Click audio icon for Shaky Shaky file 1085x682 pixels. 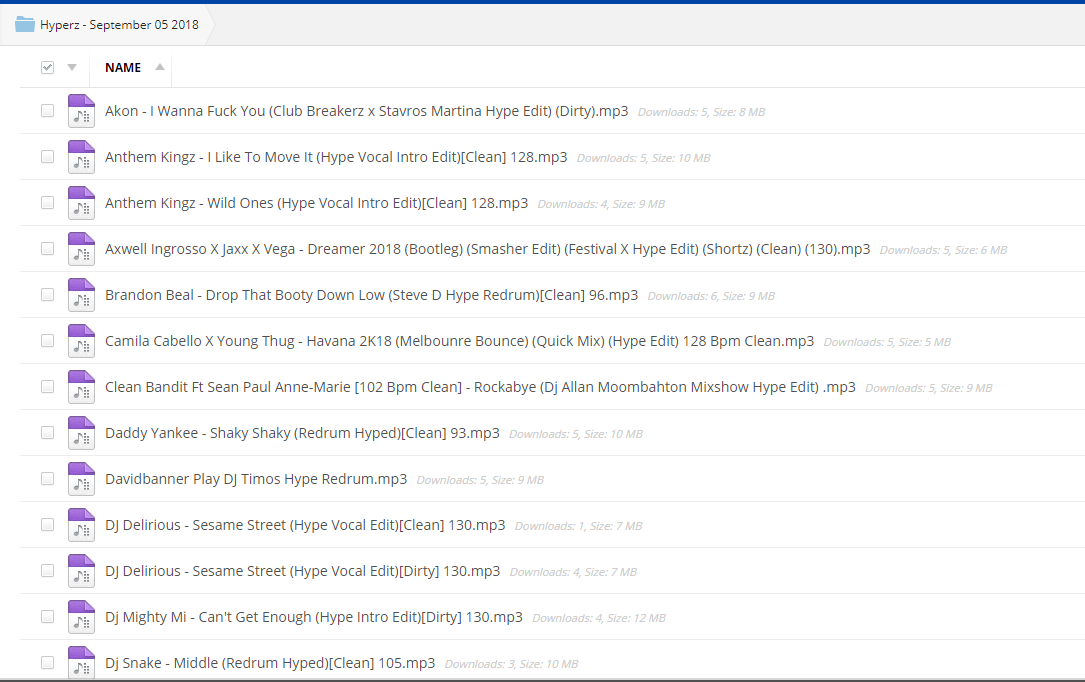(81, 433)
